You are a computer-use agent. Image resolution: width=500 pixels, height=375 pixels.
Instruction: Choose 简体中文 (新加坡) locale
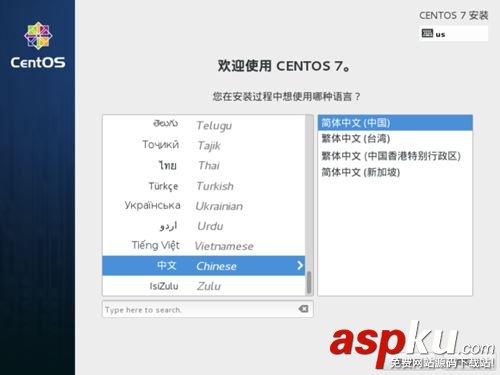point(395,172)
